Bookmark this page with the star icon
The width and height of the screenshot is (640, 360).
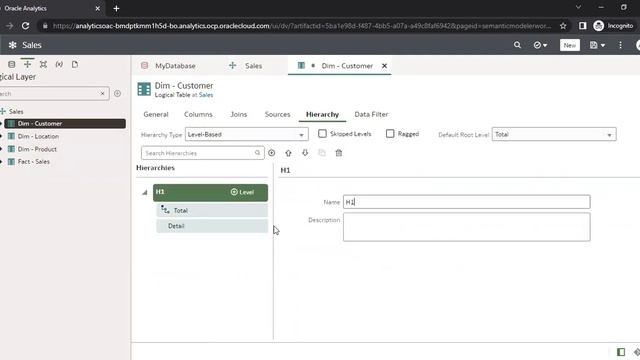pyautogui.click(x=563, y=26)
